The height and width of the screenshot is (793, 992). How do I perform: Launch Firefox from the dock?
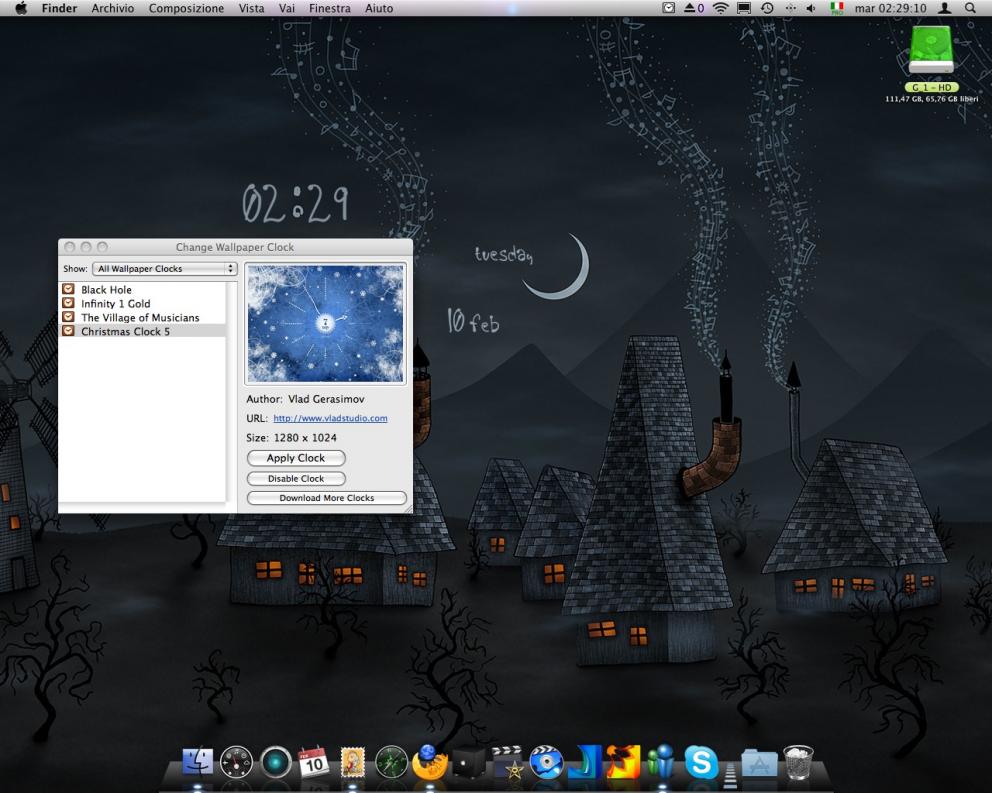click(x=430, y=762)
